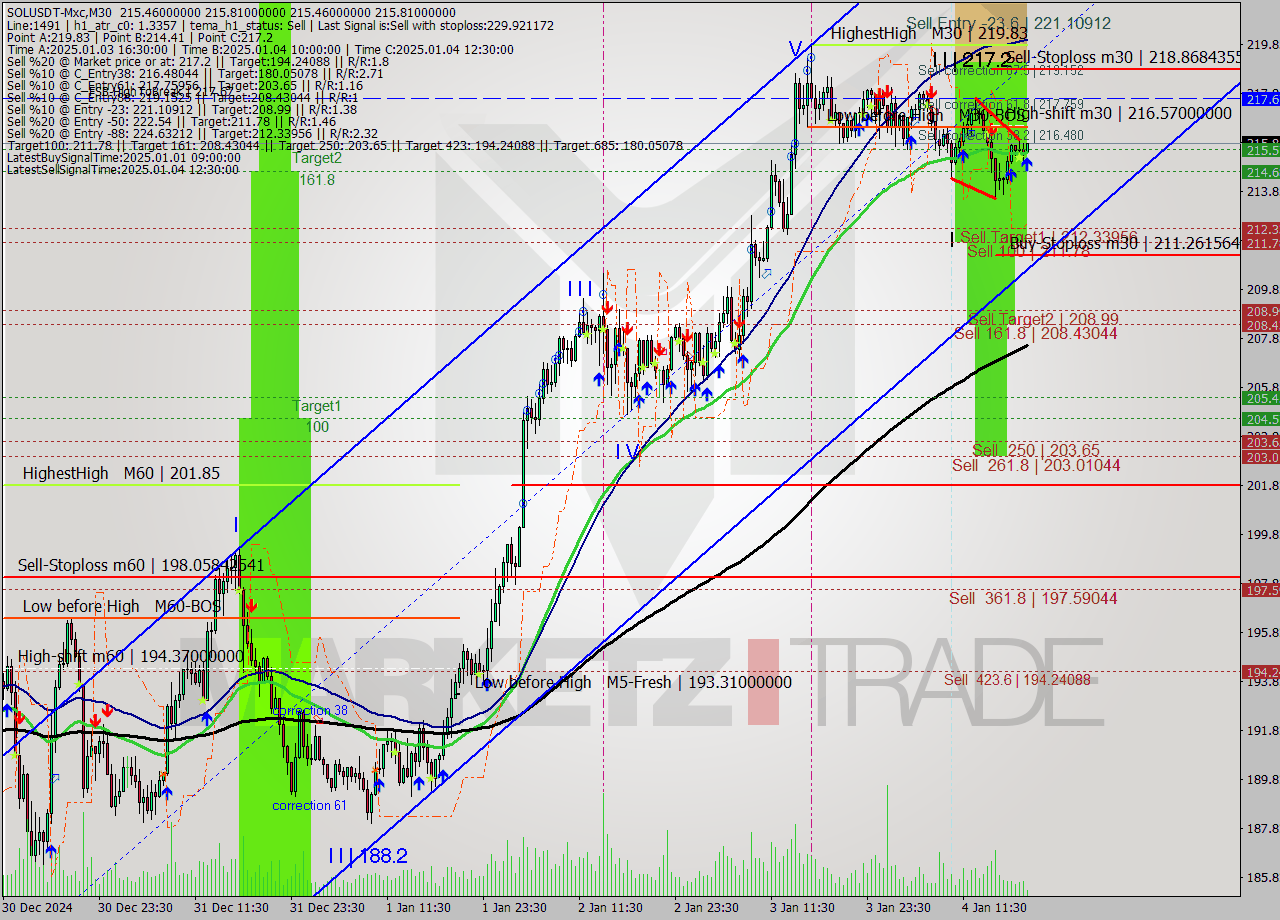Click 'Sell %10 @ Entry -23: 221.10912' line
1280x920 pixels.
pos(181,109)
